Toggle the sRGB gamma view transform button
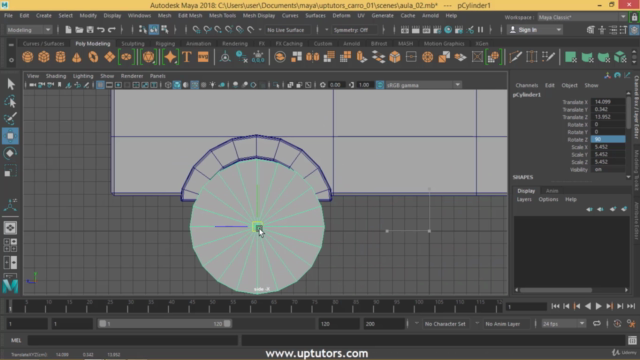This screenshot has height=360, width=640. pos(380,85)
